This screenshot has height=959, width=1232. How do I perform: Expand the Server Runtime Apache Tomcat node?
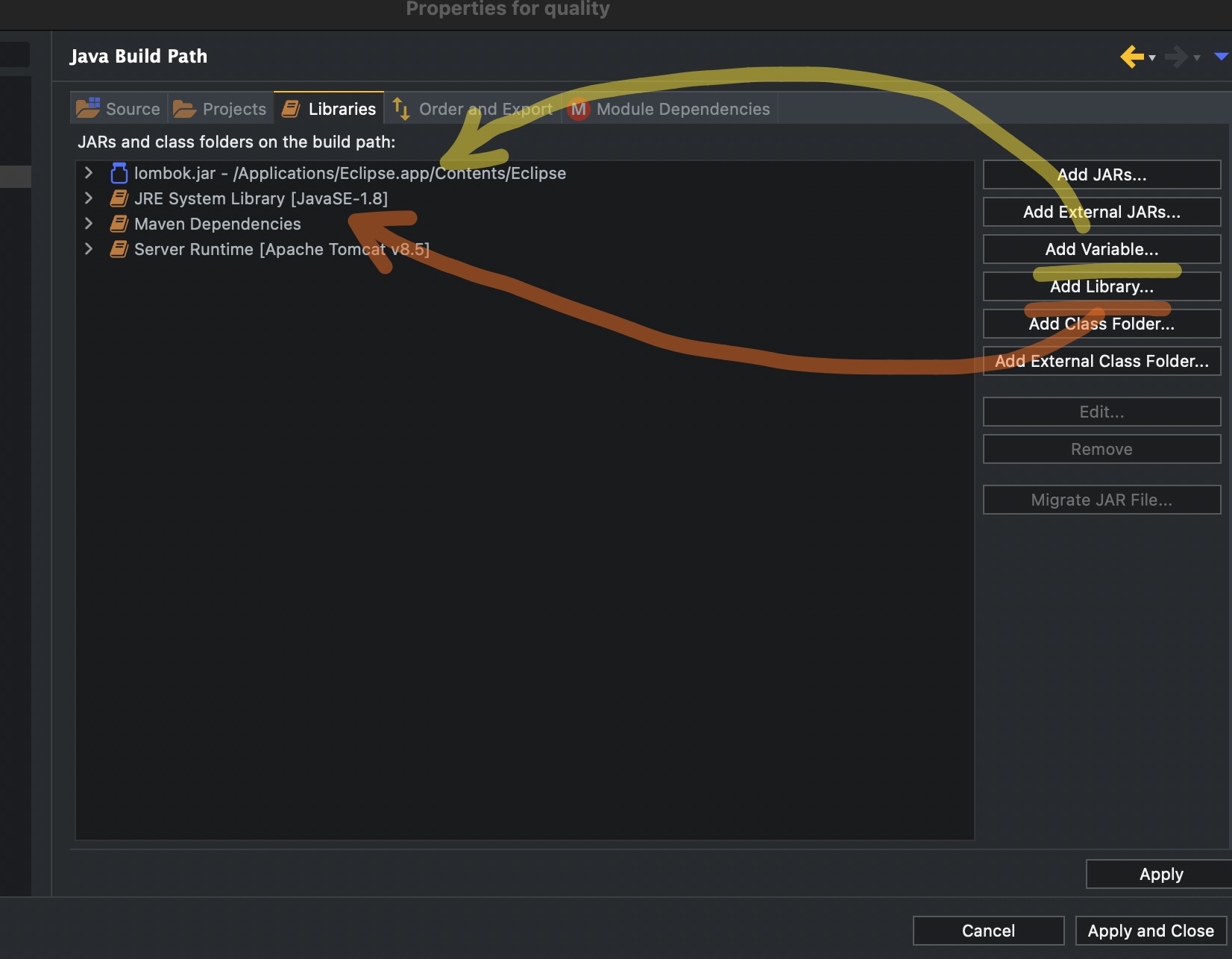click(89, 249)
